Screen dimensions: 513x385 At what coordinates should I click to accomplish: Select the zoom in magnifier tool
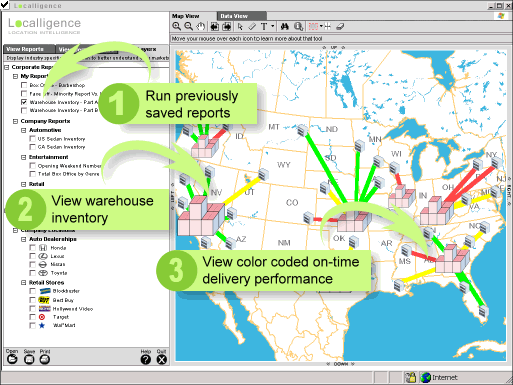pyautogui.click(x=177, y=26)
